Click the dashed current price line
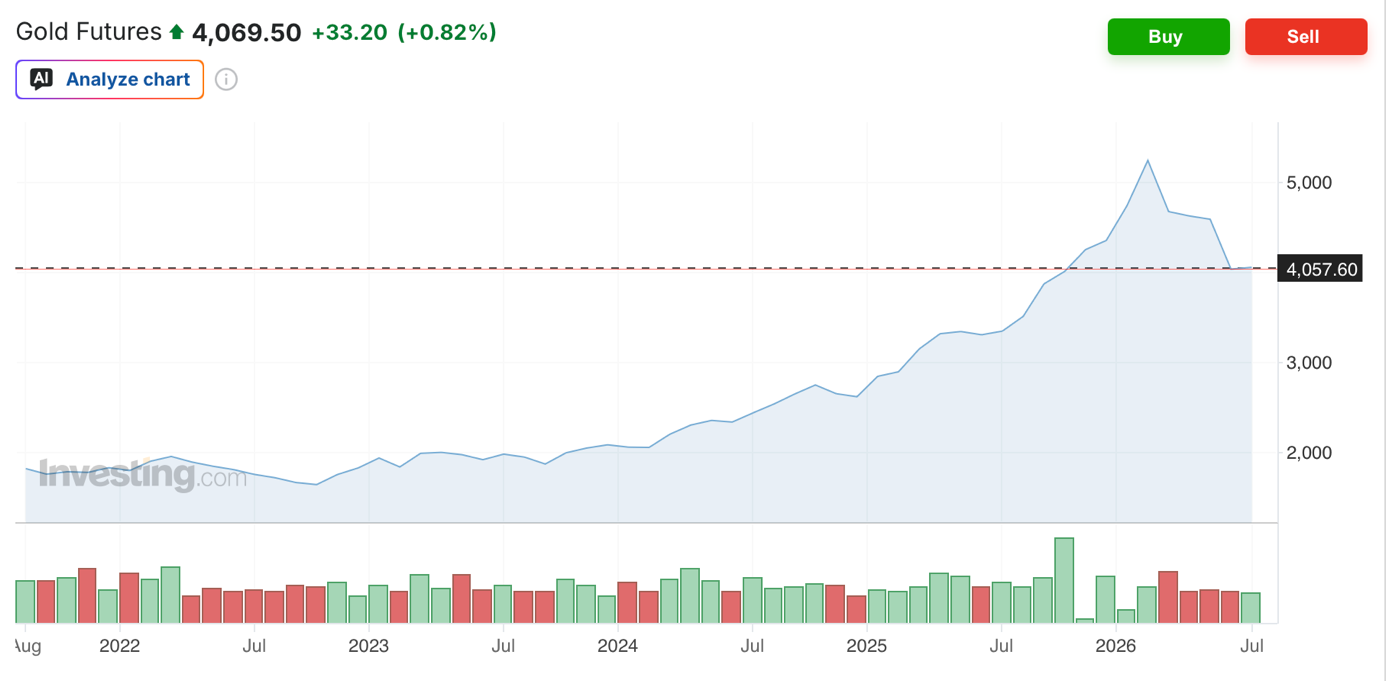 pos(640,268)
